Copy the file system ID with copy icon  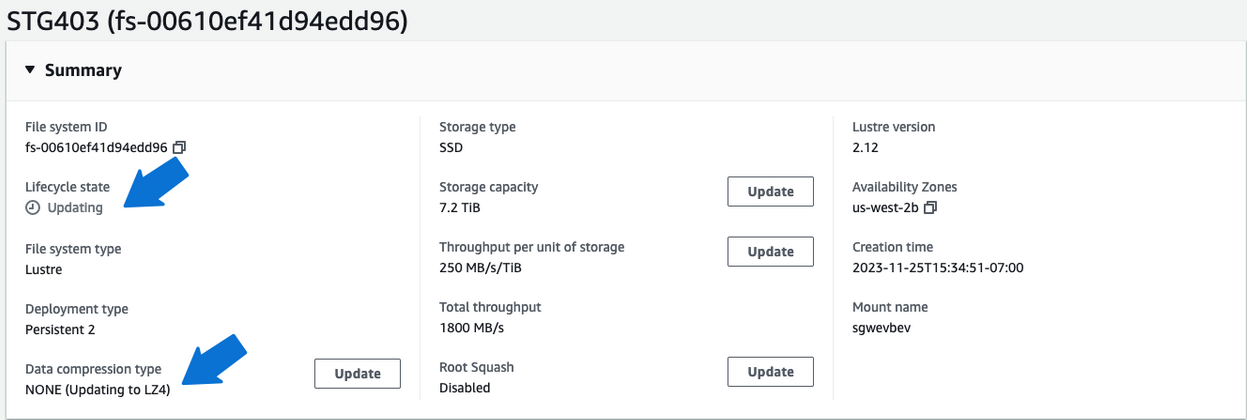tap(179, 147)
